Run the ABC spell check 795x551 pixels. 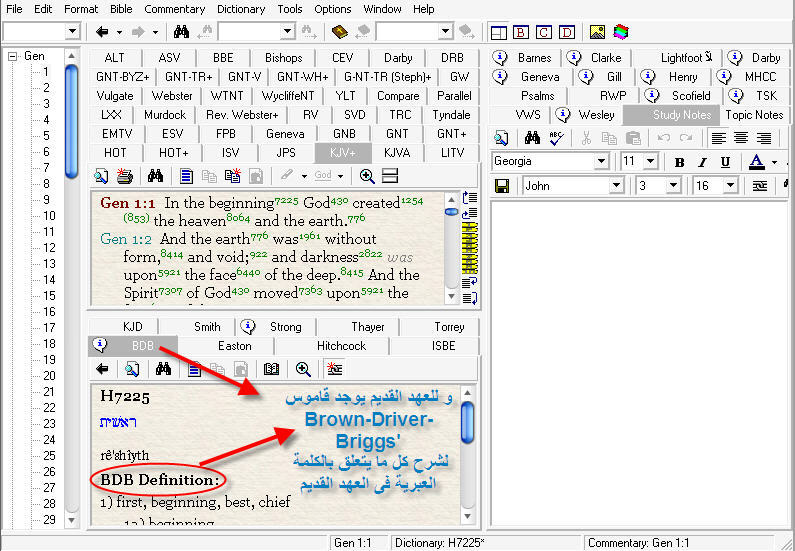coord(556,137)
